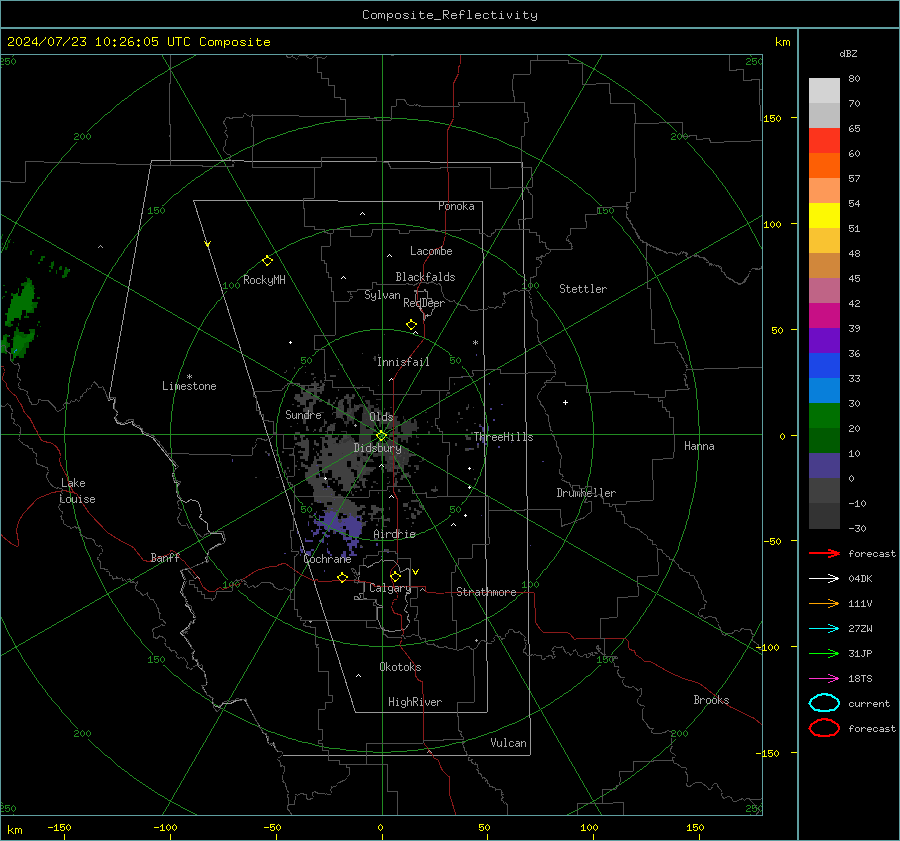900x841 pixels.
Task: Click the yellow diamond marker below RedDeer
Action: 411,325
